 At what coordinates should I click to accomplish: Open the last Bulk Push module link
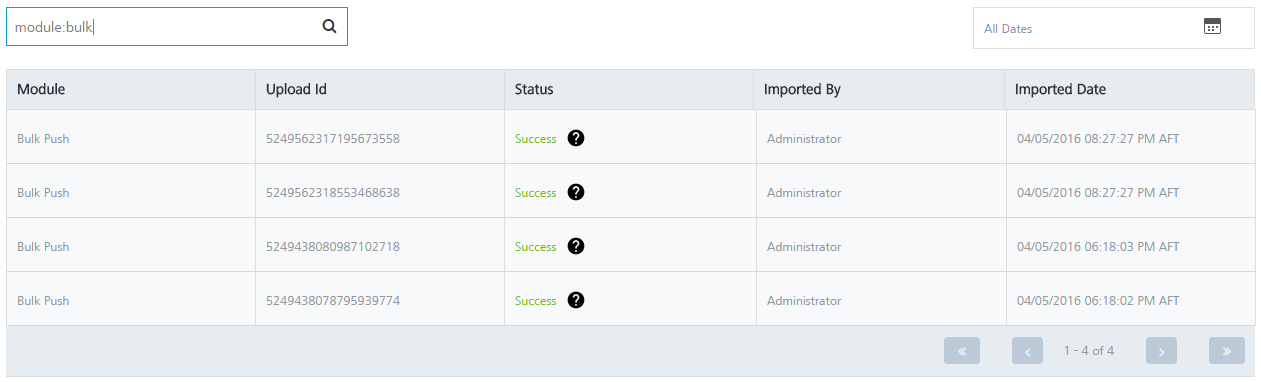[x=43, y=301]
